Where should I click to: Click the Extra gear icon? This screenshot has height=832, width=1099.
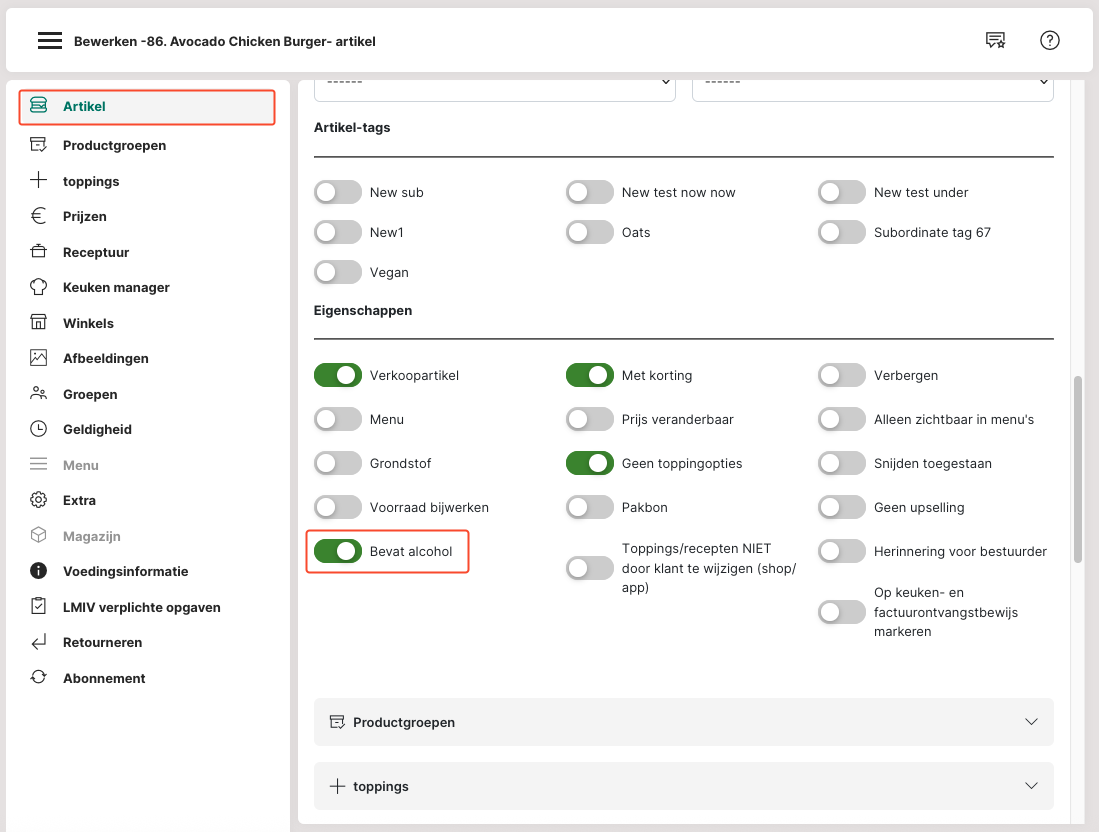(39, 500)
